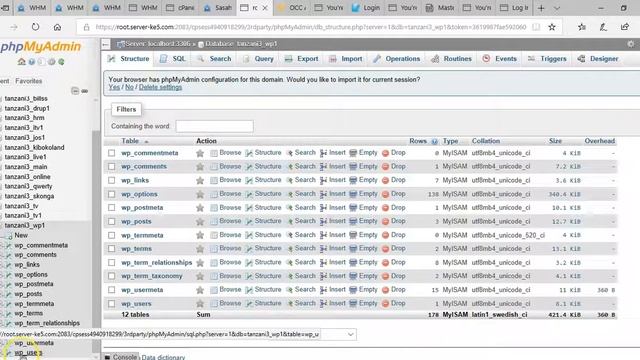Open wp_posts in the navigation tree

point(28,294)
